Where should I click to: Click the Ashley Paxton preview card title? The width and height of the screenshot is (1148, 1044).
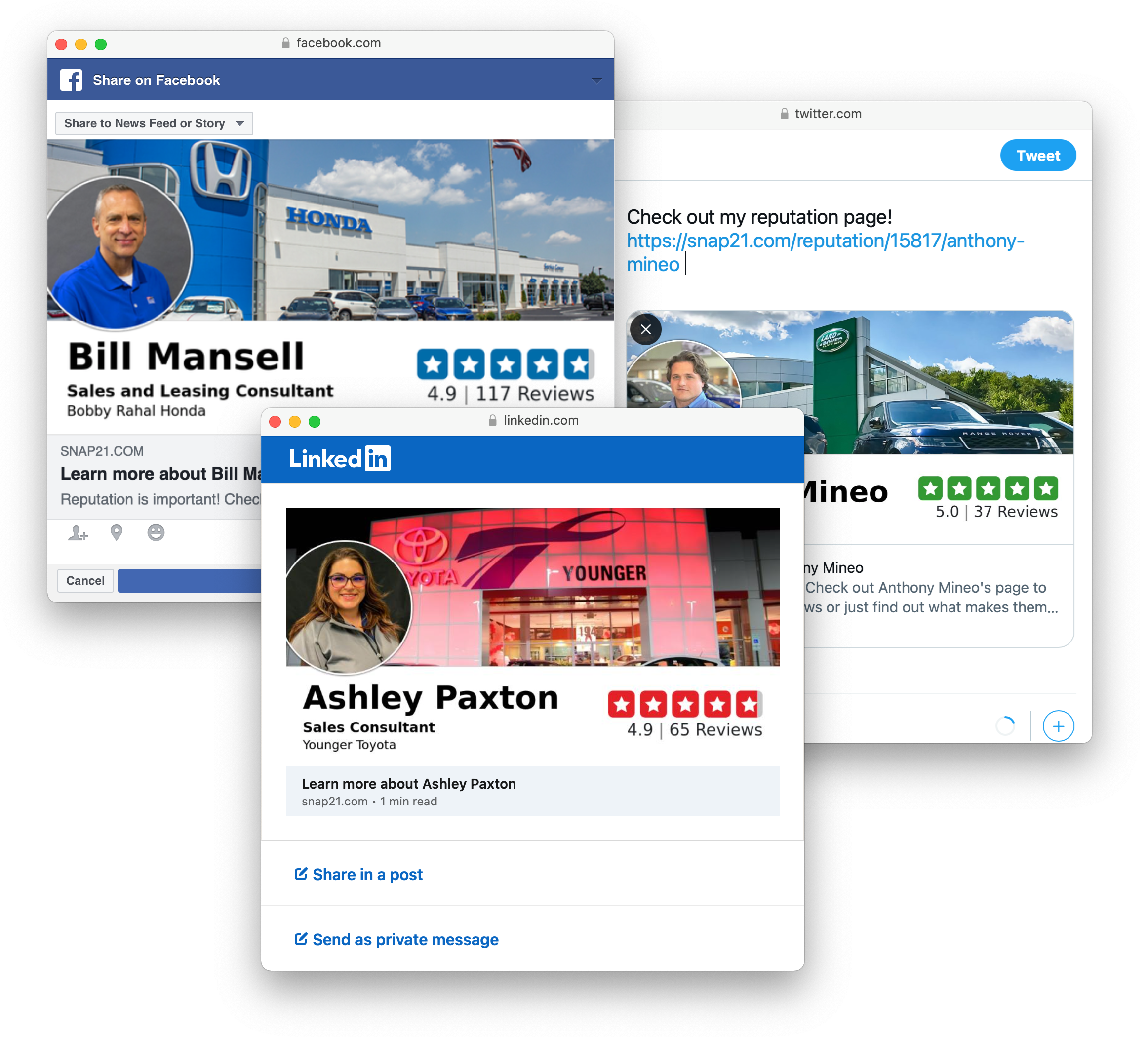(409, 784)
